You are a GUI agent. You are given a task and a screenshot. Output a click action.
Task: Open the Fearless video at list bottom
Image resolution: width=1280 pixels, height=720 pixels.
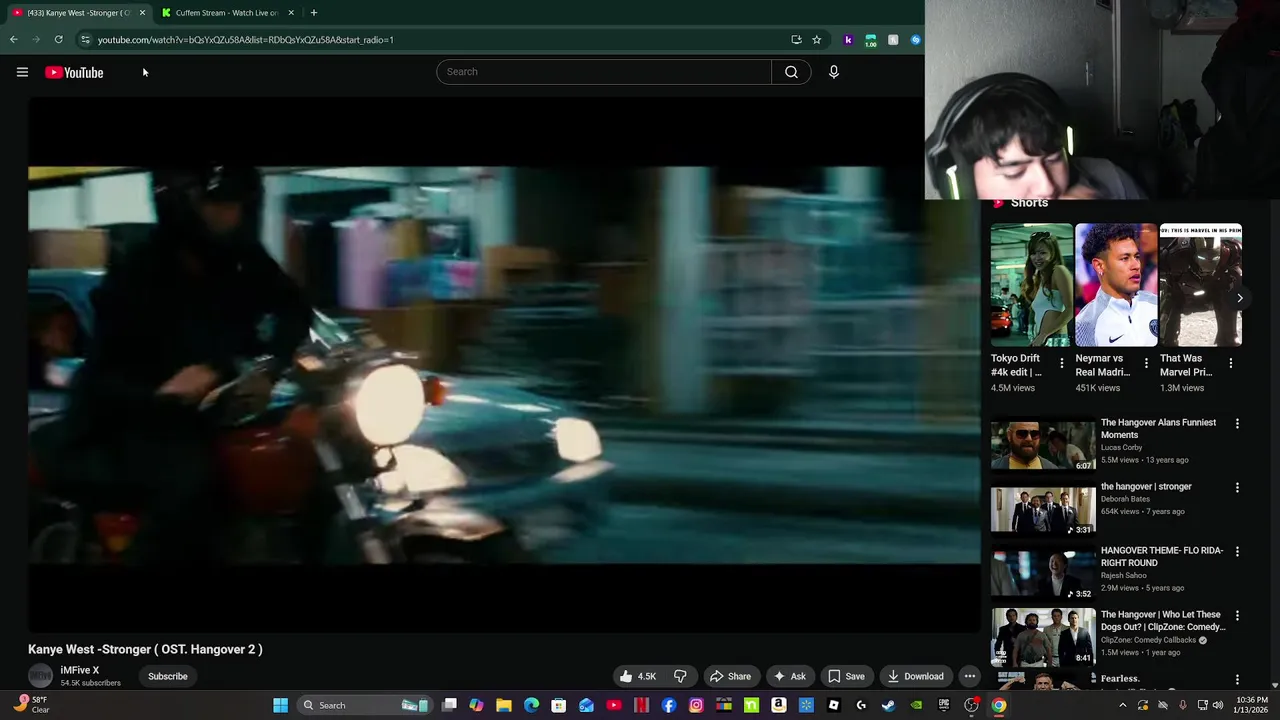click(x=1120, y=679)
